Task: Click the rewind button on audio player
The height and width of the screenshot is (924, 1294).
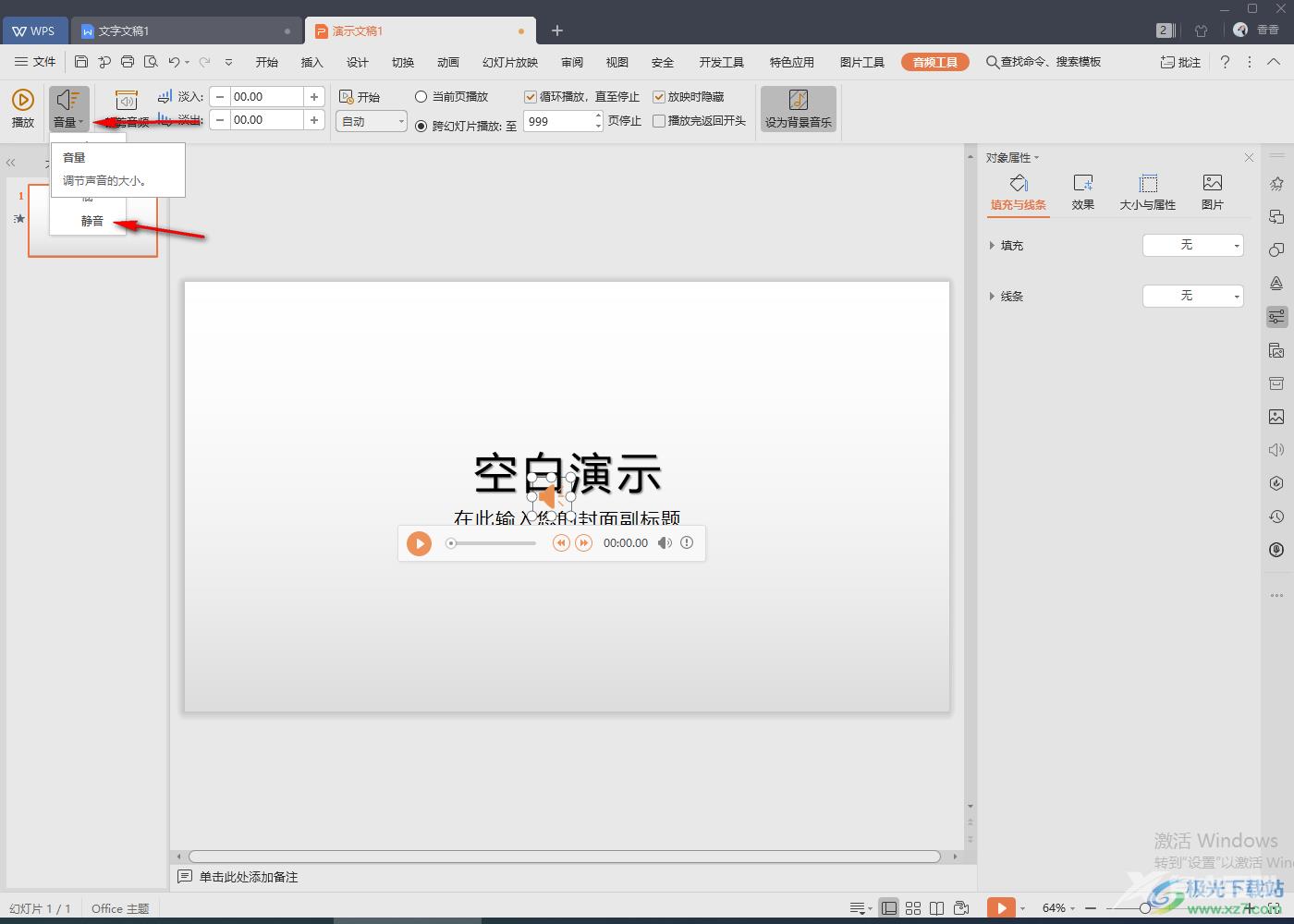Action: (x=561, y=543)
